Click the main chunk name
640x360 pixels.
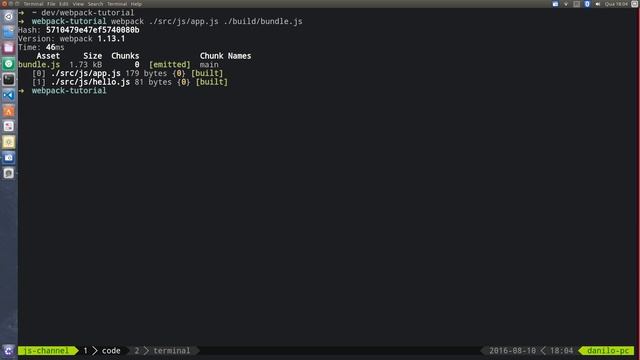[209, 64]
